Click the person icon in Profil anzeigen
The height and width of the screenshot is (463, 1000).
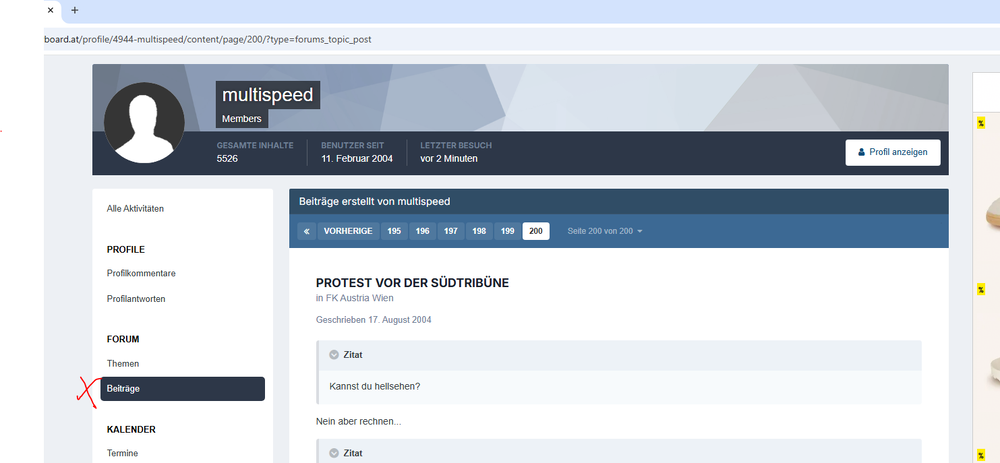[x=862, y=152]
